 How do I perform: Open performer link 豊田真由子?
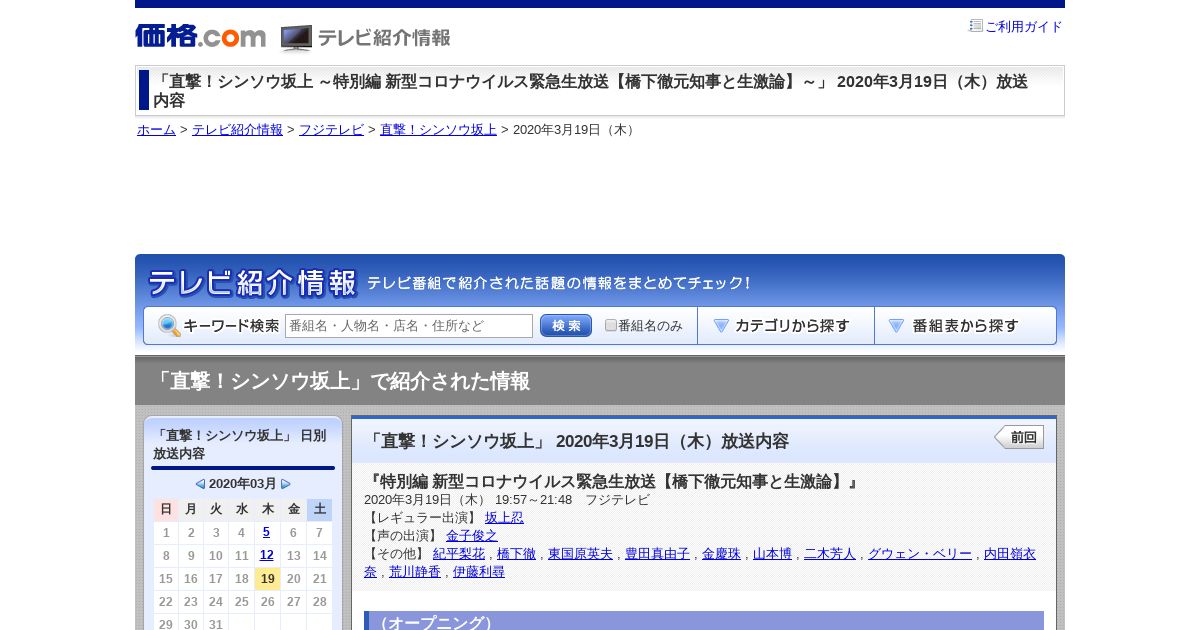(x=657, y=554)
